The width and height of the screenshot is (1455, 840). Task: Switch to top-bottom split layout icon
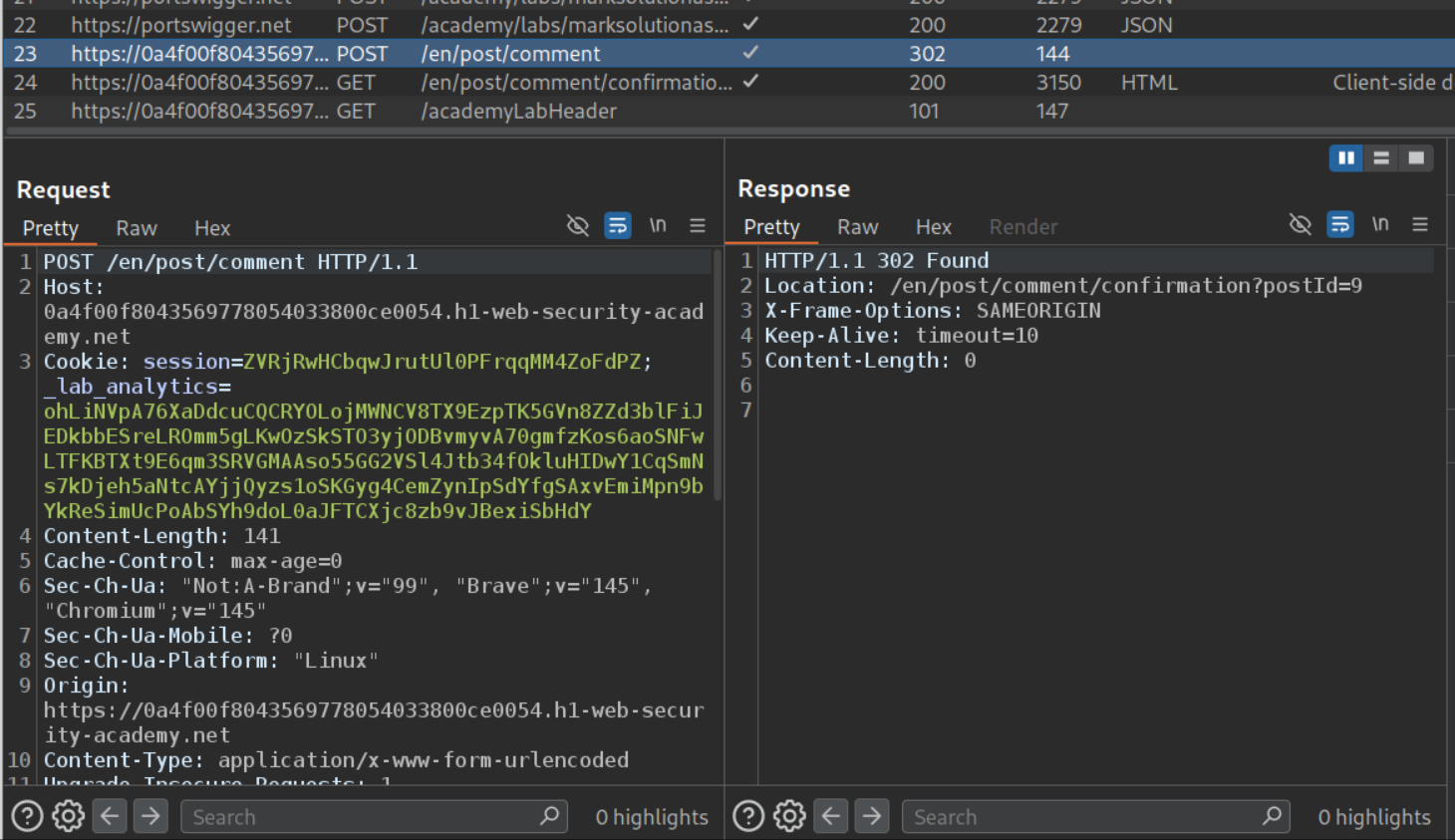(x=1380, y=158)
